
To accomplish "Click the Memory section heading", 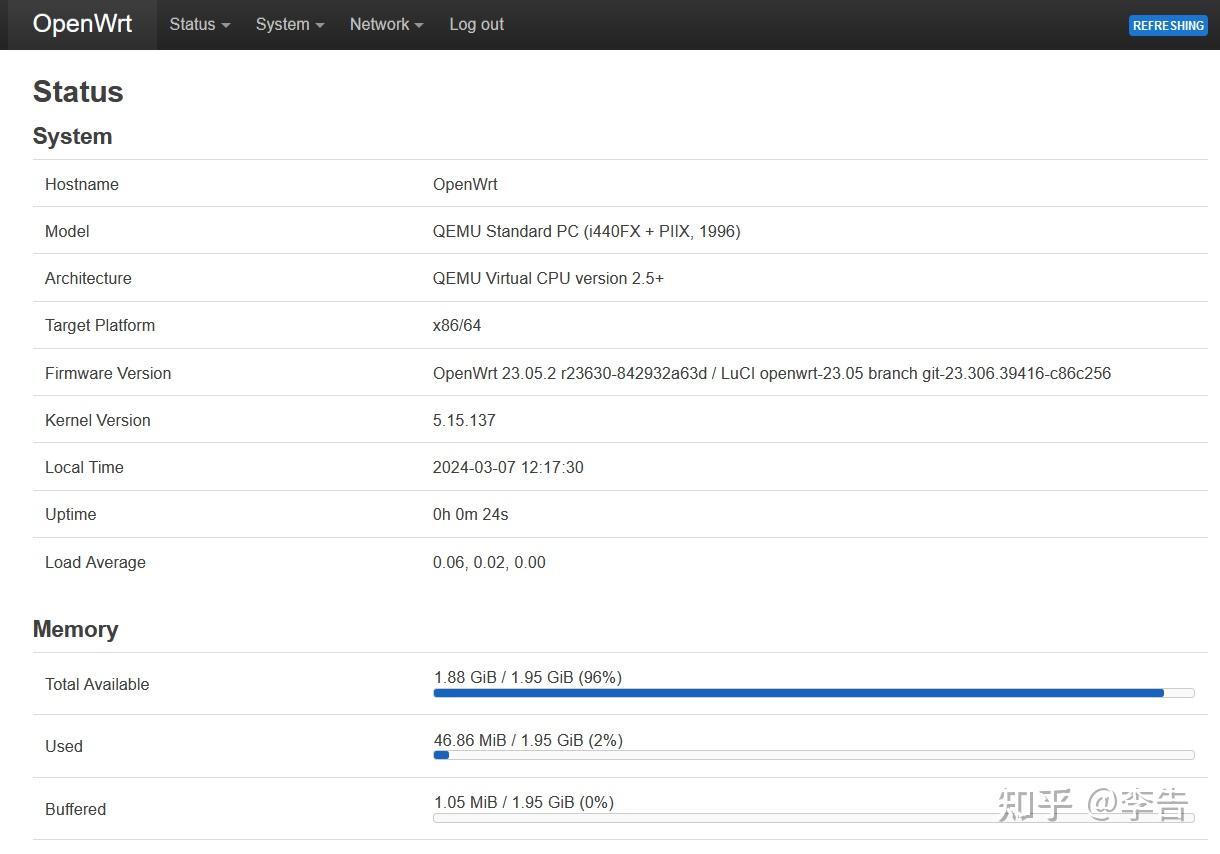I will [x=75, y=629].
